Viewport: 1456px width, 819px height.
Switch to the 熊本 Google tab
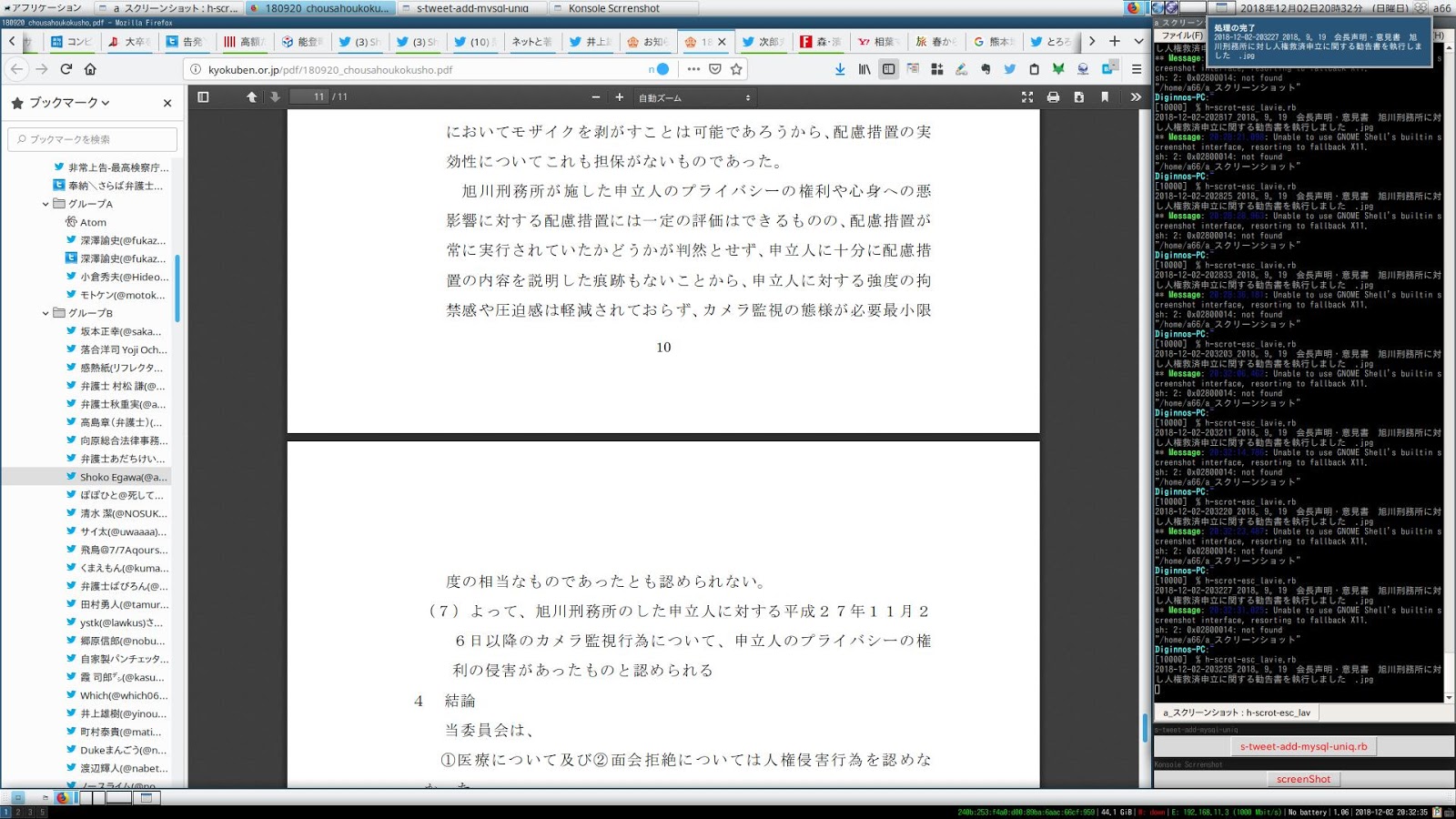[994, 42]
